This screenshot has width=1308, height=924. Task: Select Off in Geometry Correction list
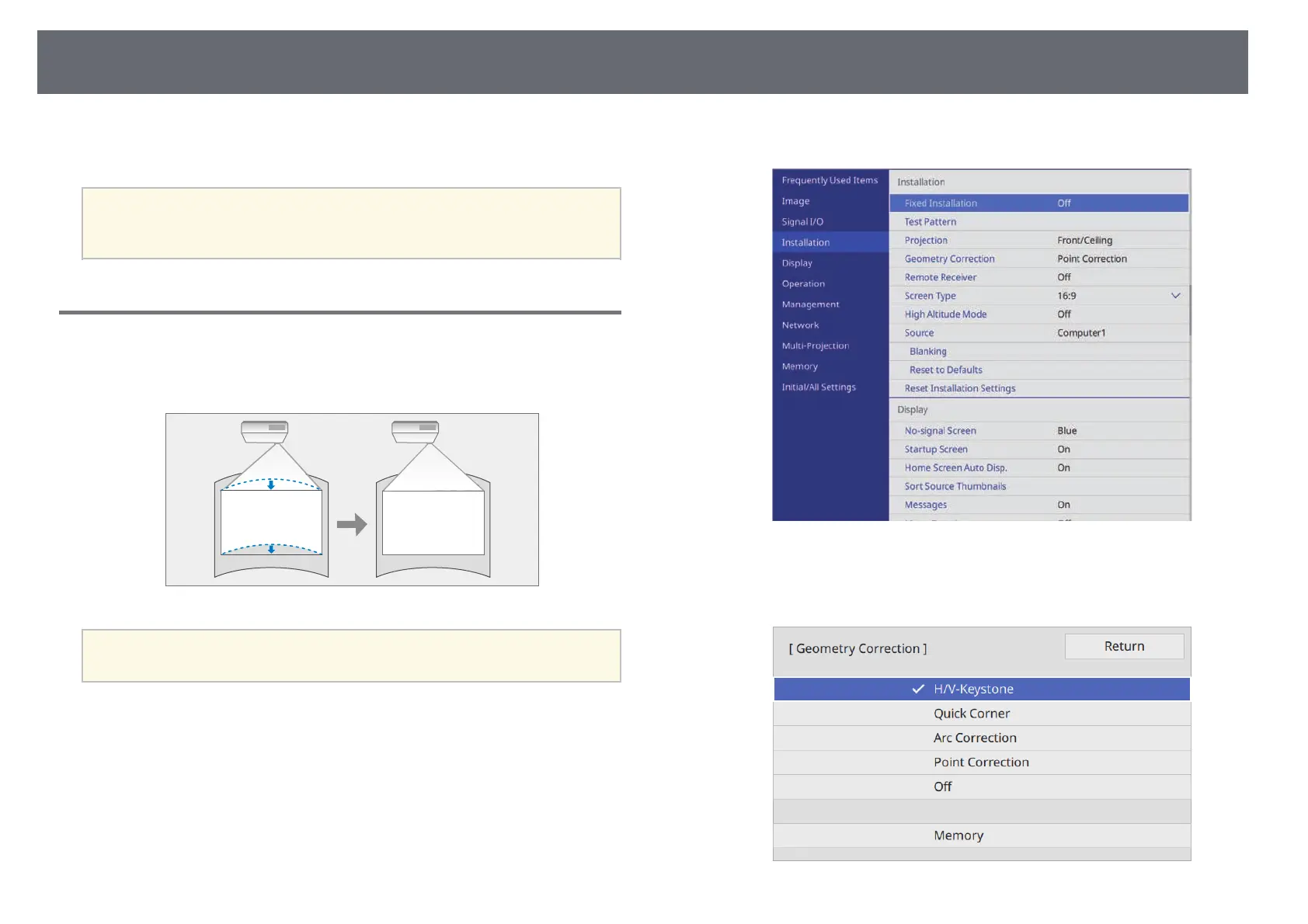[982, 787]
